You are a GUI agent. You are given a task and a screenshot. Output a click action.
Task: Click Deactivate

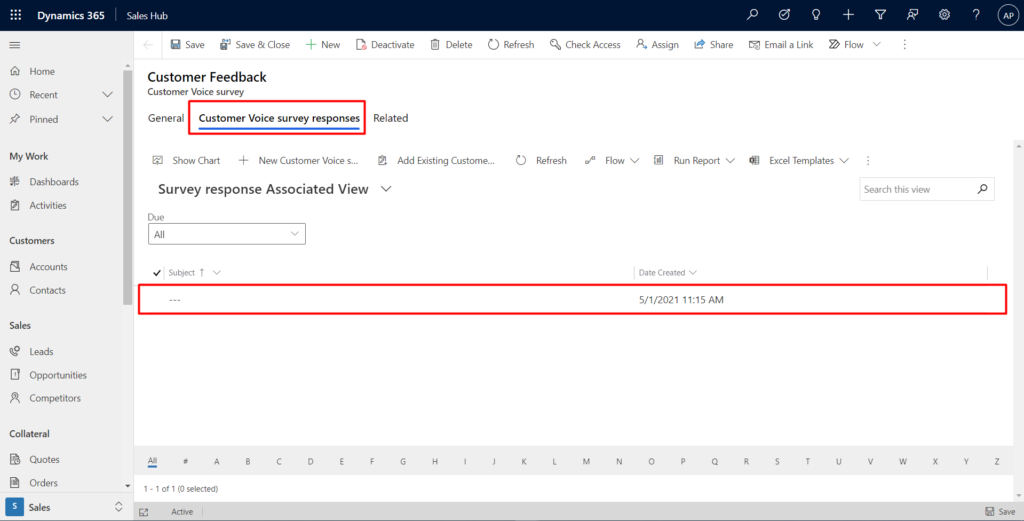click(385, 44)
